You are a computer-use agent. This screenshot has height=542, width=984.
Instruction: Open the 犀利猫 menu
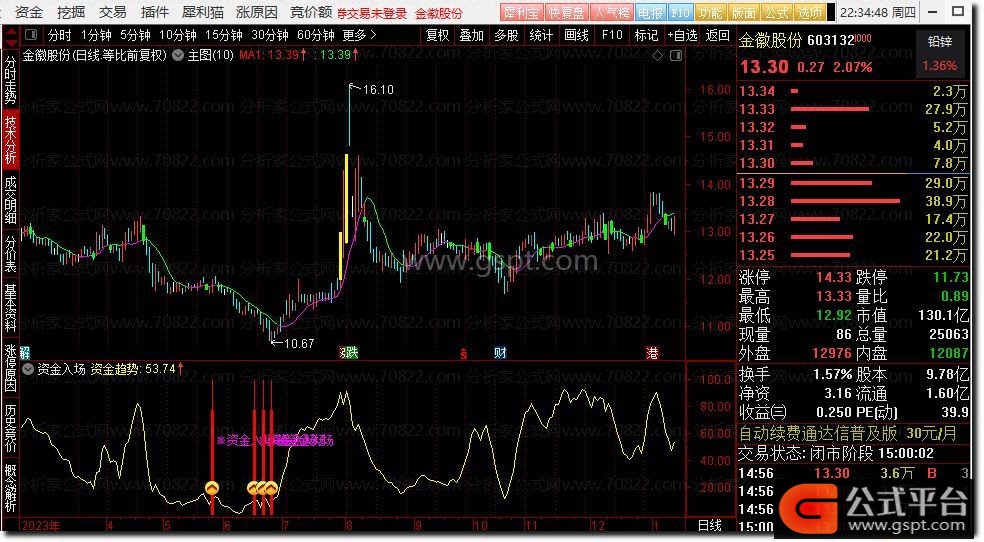pos(202,13)
